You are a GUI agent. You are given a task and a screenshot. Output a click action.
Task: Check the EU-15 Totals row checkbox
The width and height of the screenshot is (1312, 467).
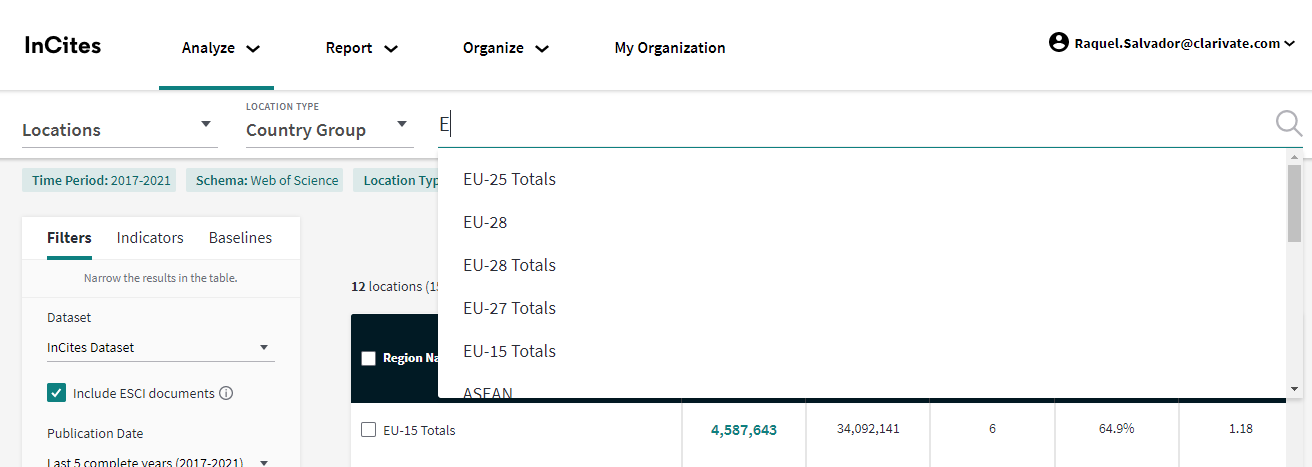tap(368, 430)
